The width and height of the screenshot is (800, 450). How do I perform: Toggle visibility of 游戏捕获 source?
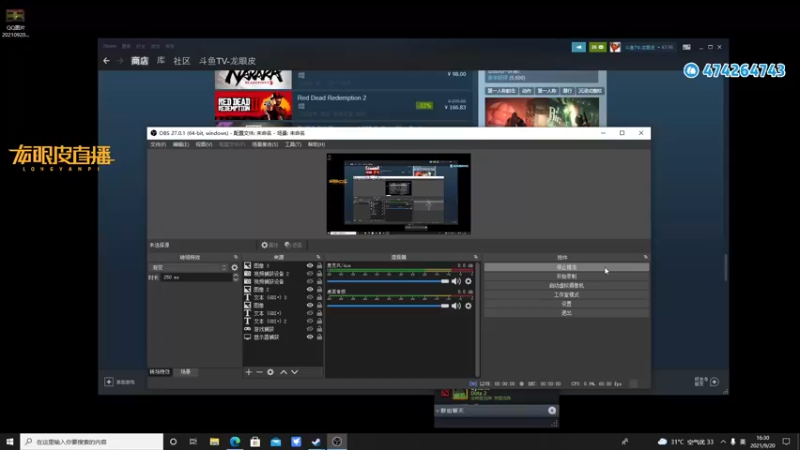click(x=310, y=329)
